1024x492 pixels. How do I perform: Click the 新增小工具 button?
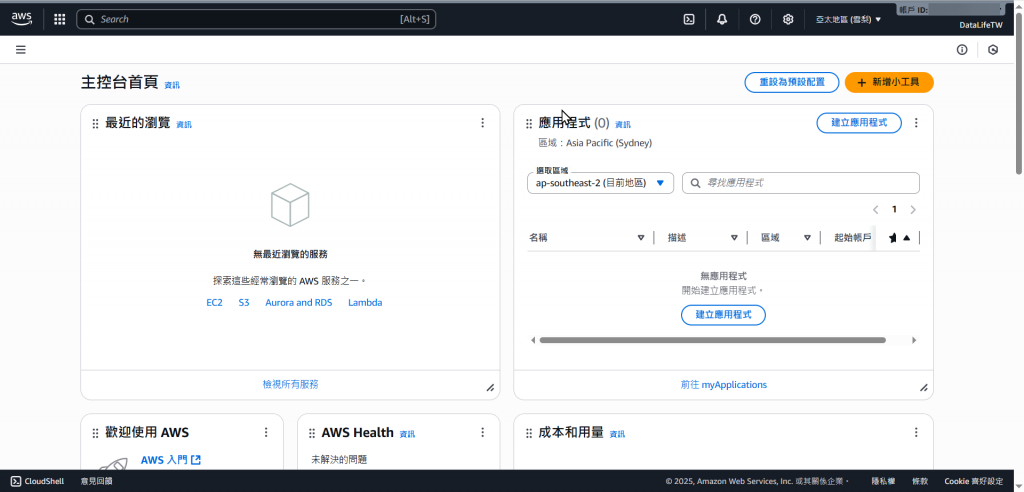coord(889,82)
